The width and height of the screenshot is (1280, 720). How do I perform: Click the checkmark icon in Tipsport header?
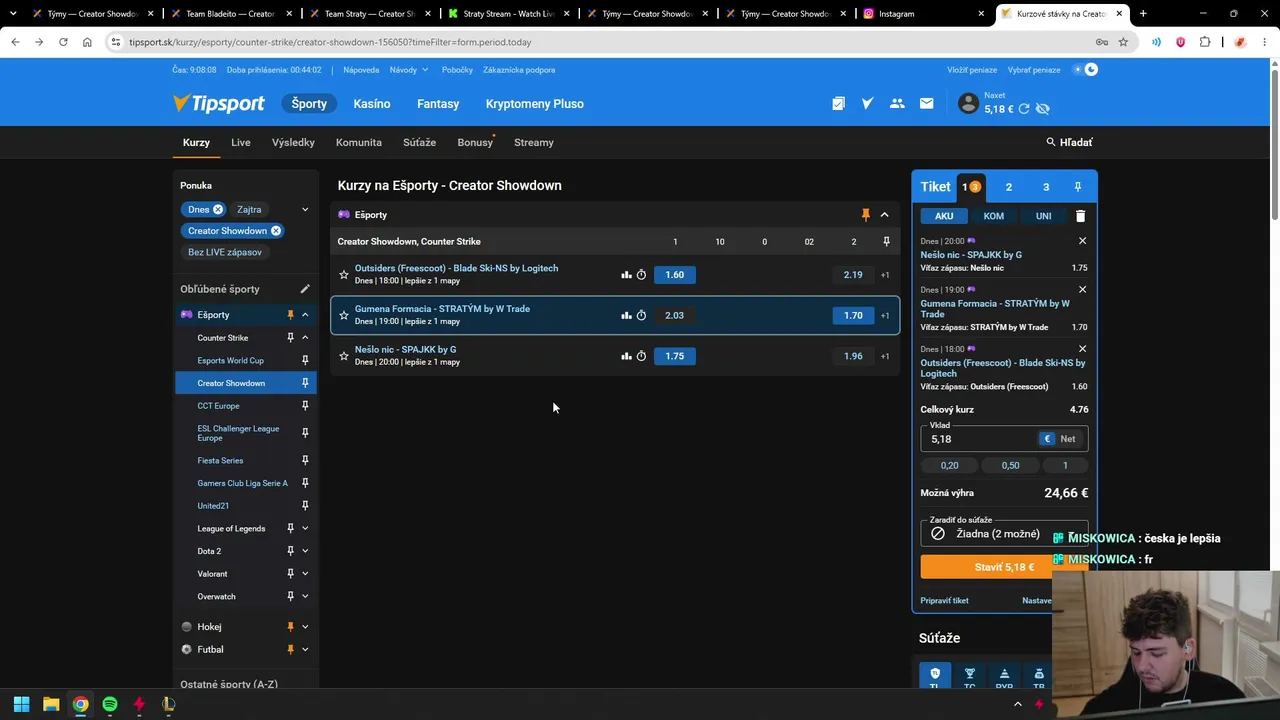pos(867,104)
